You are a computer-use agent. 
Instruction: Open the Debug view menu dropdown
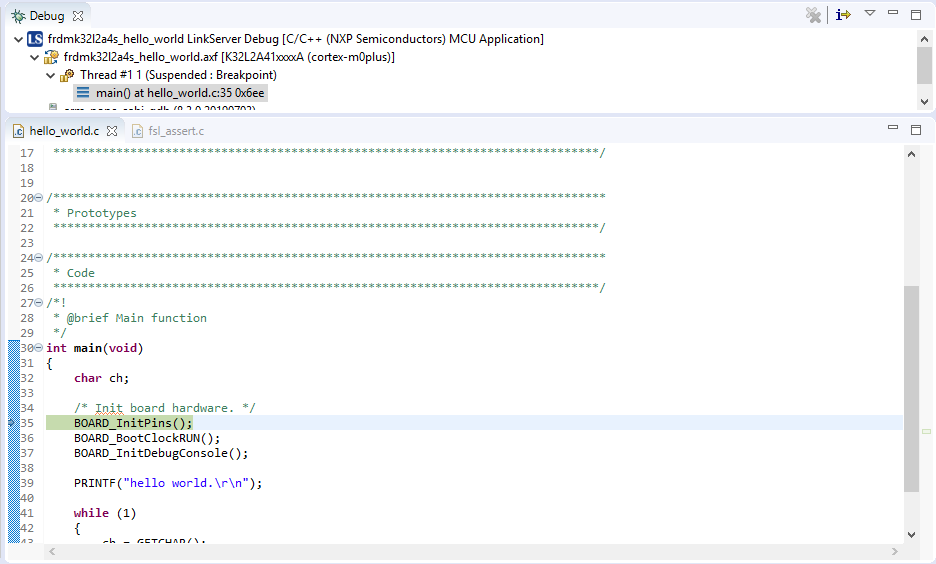click(869, 14)
